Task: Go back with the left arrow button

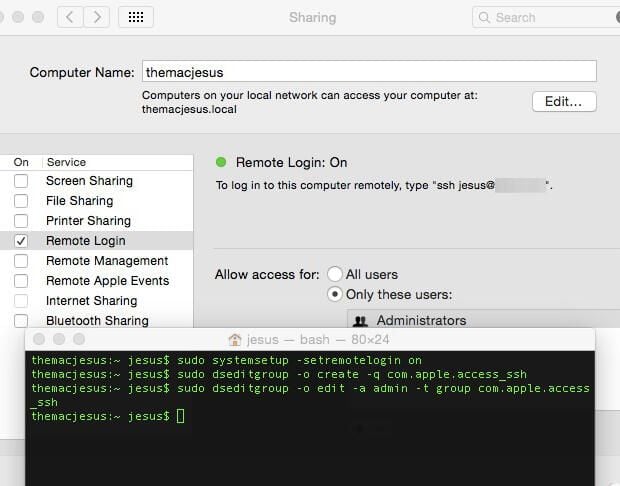Action: (70, 17)
